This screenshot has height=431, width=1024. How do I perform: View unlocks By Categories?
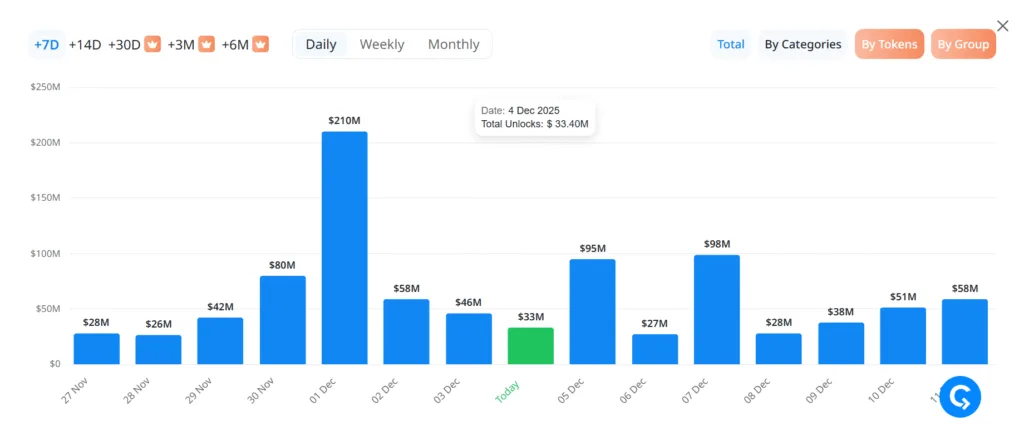803,44
